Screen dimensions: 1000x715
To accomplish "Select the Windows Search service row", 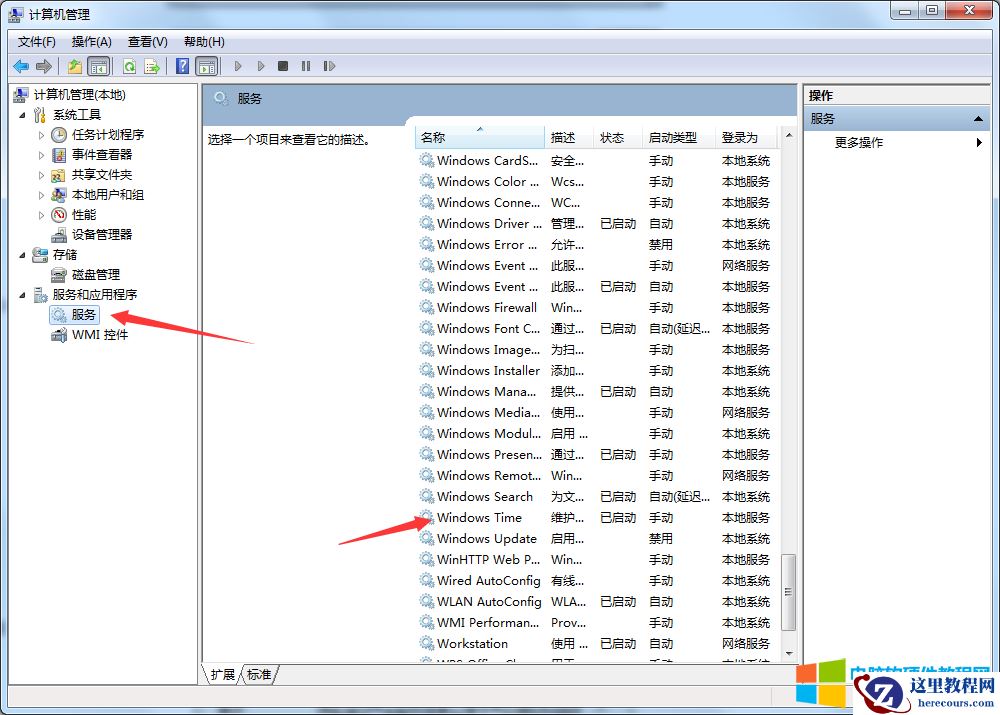I will pos(598,496).
